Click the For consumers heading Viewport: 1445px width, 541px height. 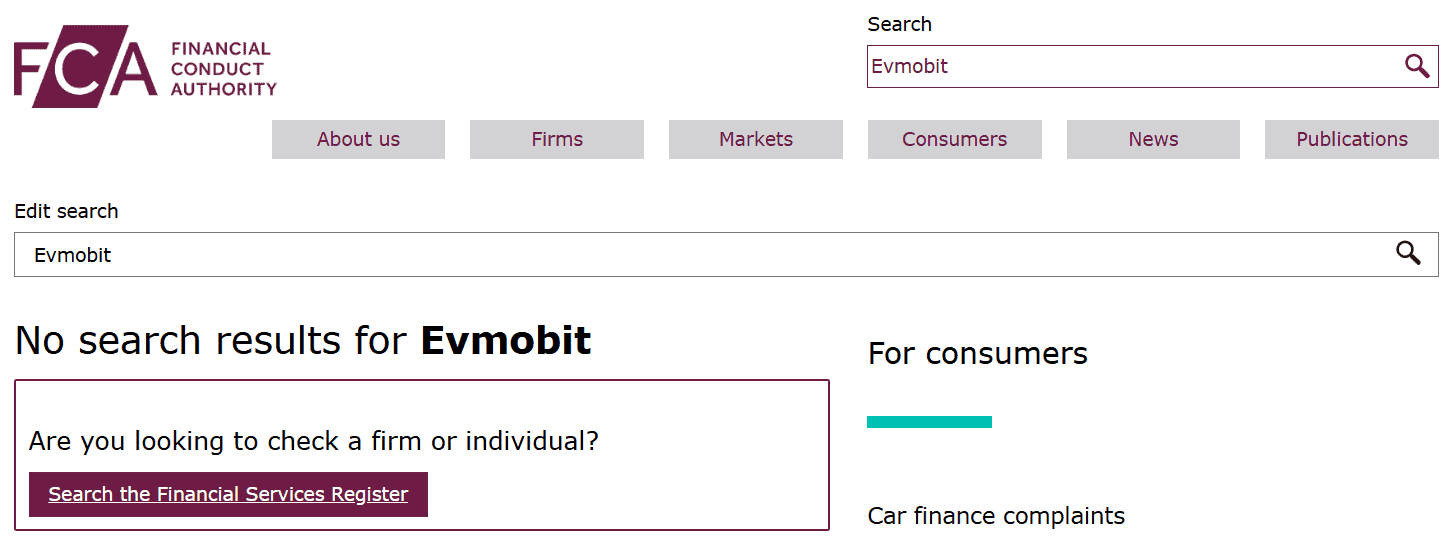(x=977, y=353)
